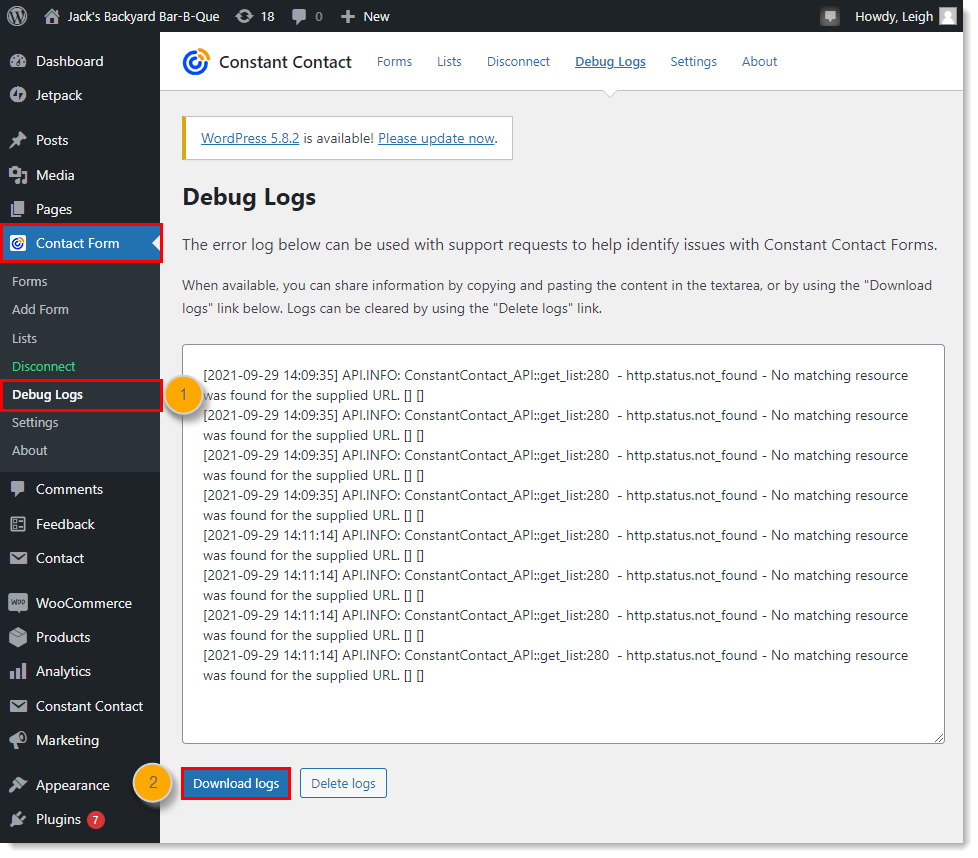
Task: Click the Contact Form Constant Contact icon
Action: pyautogui.click(x=18, y=243)
